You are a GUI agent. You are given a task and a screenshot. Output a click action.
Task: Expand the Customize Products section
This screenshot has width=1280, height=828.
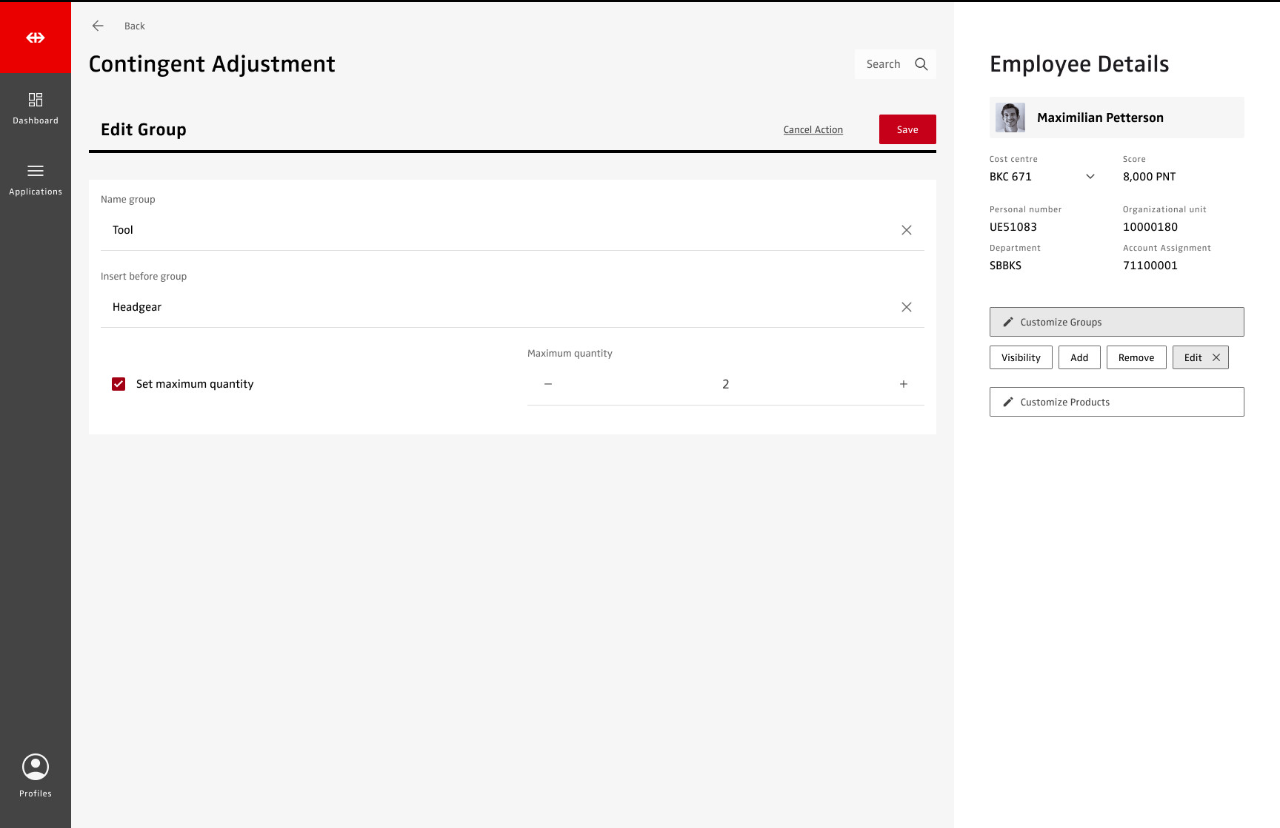(1116, 402)
